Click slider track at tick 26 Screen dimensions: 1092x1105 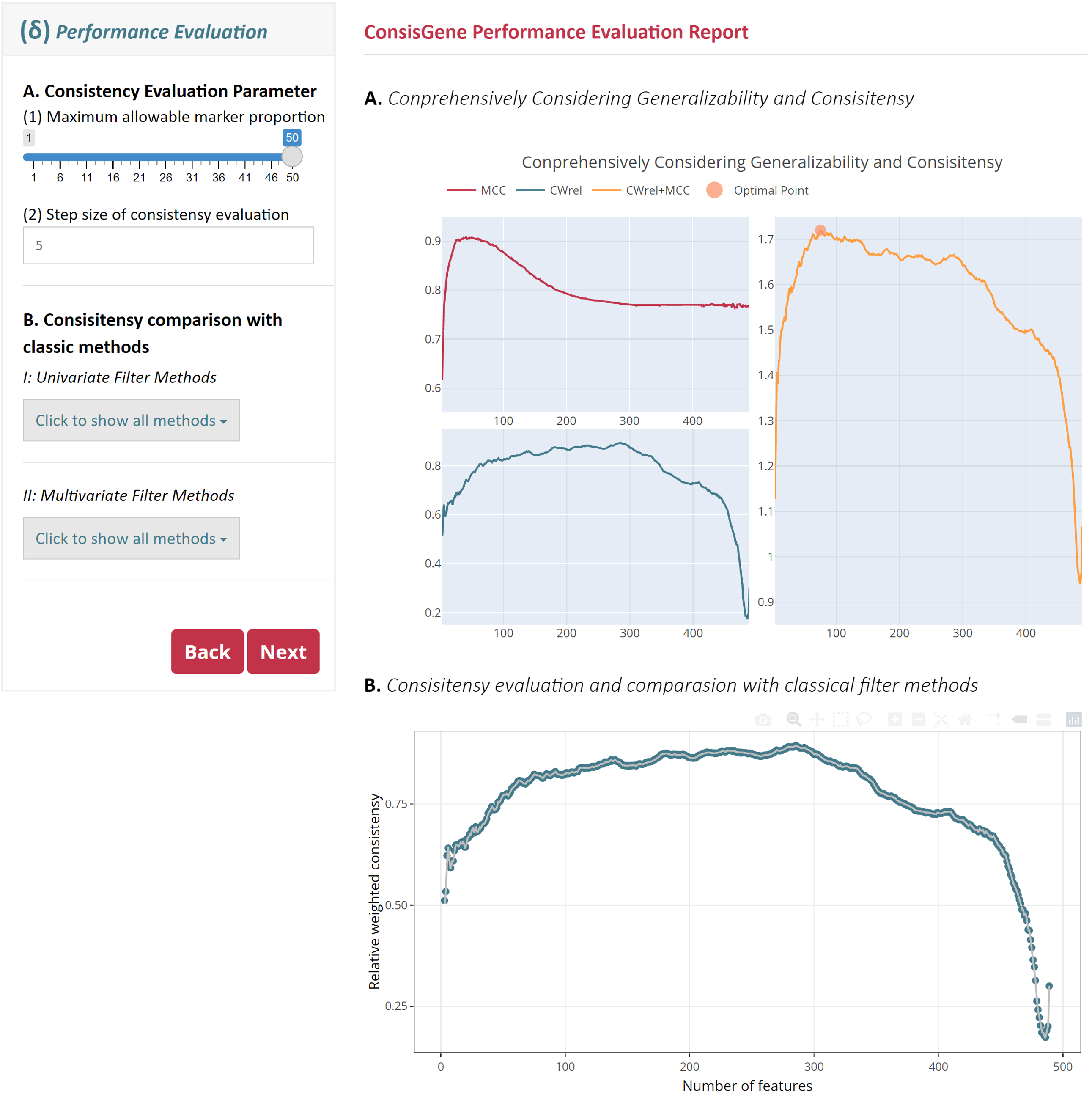[166, 157]
